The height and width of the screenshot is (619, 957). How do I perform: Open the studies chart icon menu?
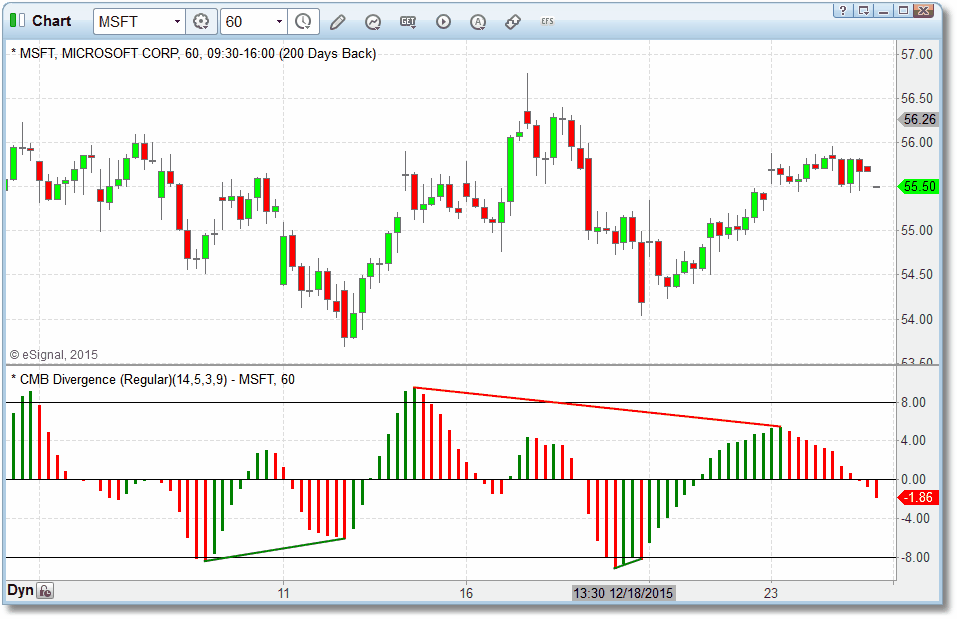373,23
